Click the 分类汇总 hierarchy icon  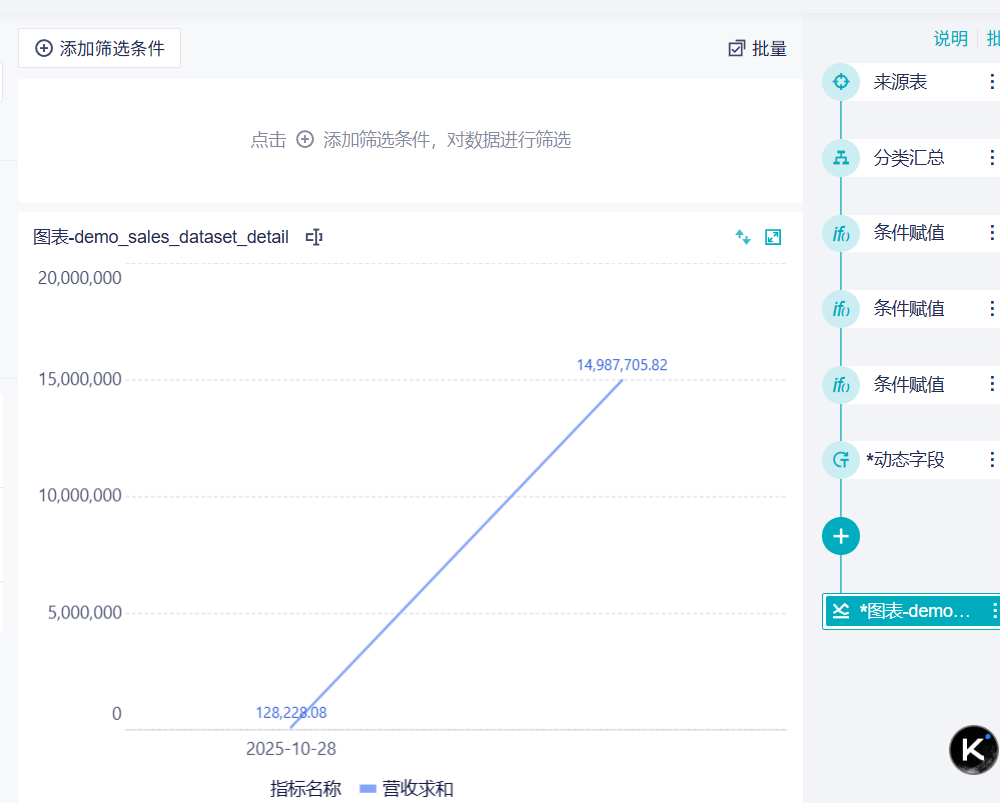(841, 158)
